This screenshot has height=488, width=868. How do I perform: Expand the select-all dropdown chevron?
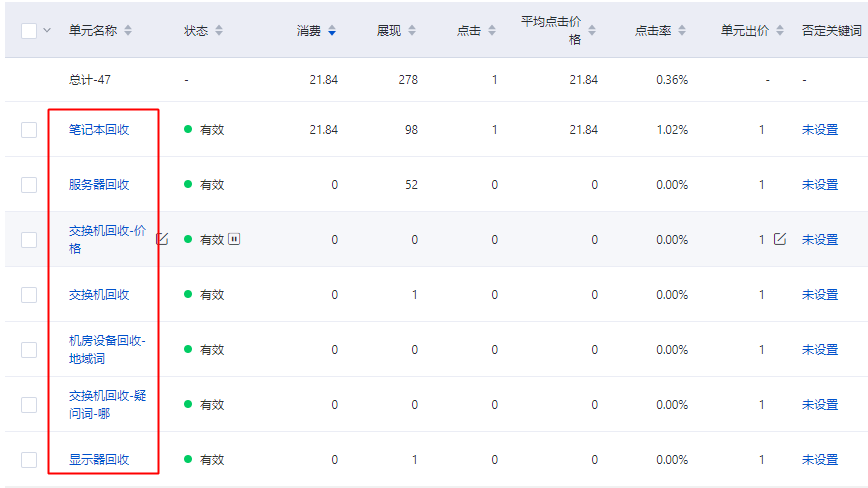pyautogui.click(x=47, y=30)
